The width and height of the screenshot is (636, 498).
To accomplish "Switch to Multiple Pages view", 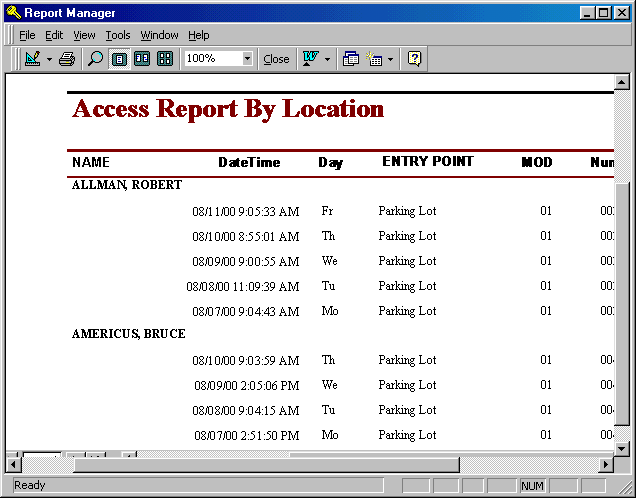I will point(165,59).
